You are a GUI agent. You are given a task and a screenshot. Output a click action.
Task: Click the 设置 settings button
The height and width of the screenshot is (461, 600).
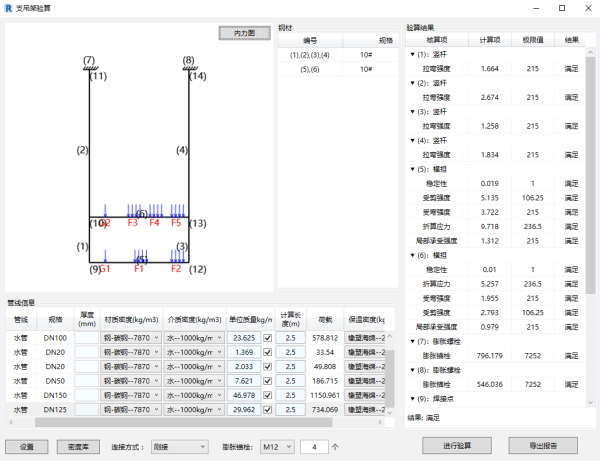26,446
